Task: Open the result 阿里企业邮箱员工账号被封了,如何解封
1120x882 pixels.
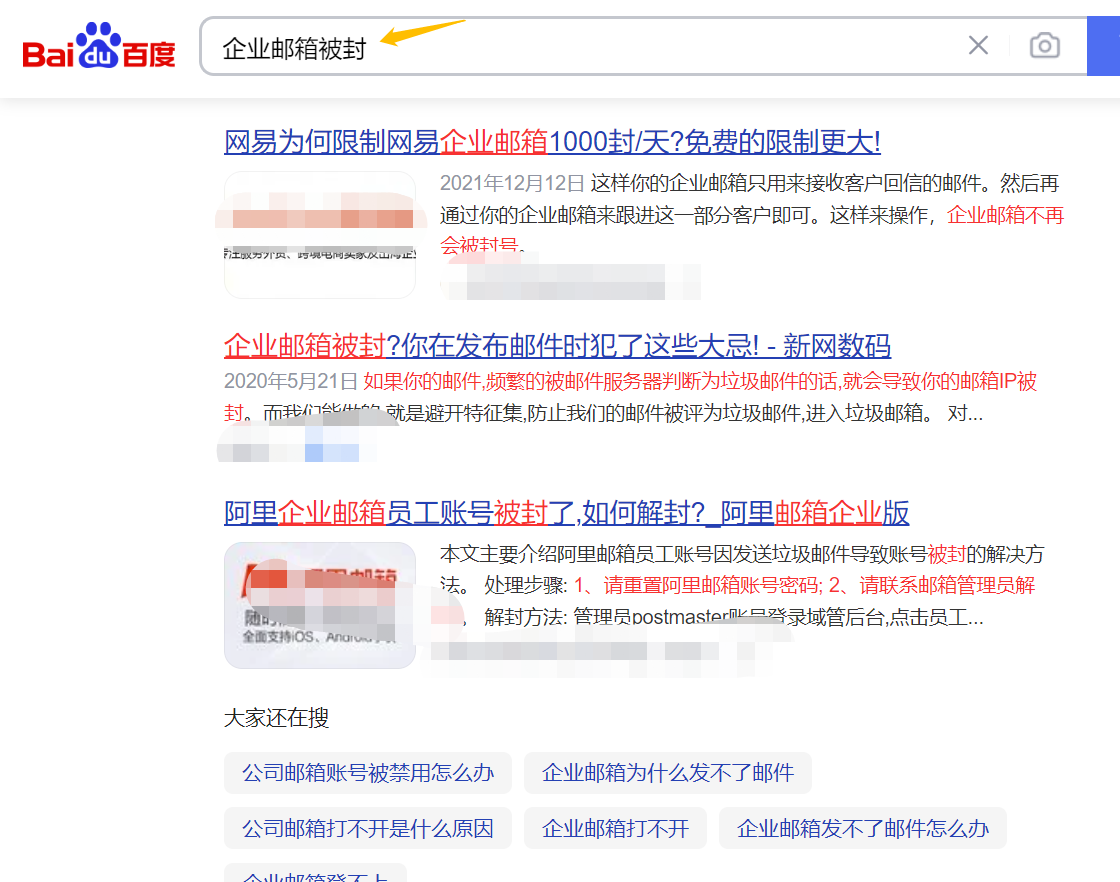Action: click(x=566, y=513)
